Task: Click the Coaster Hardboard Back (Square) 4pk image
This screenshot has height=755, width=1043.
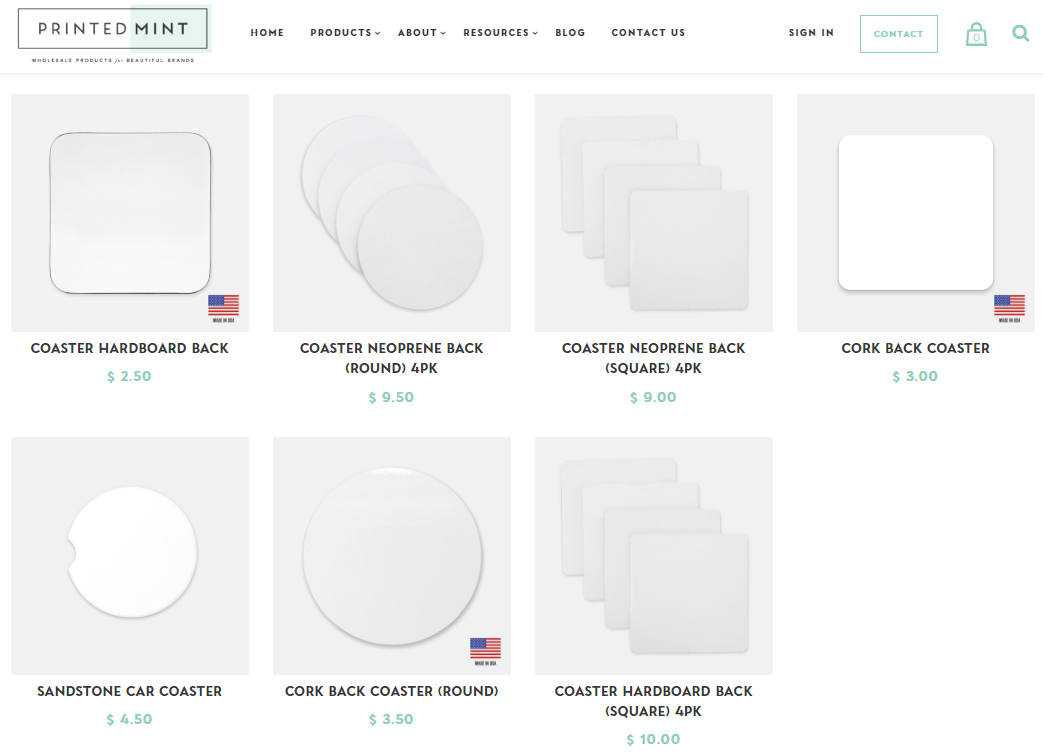Action: [653, 555]
